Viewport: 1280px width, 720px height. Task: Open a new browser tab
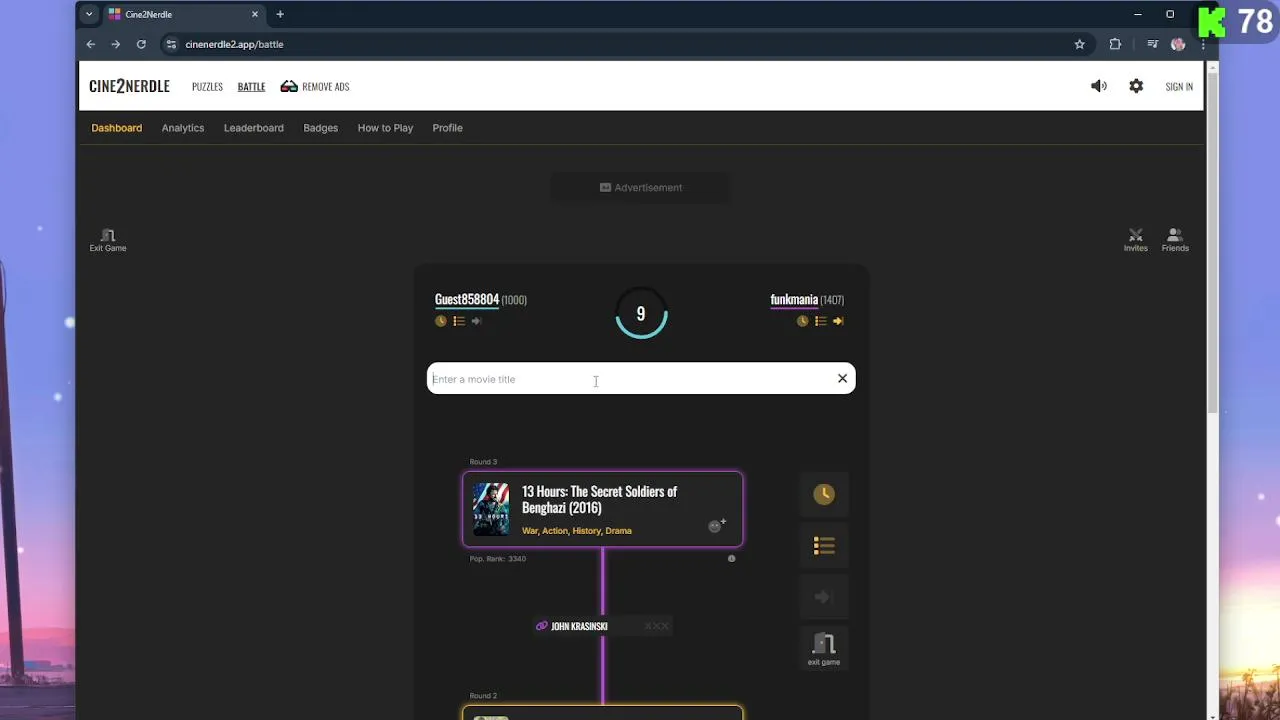[x=280, y=14]
